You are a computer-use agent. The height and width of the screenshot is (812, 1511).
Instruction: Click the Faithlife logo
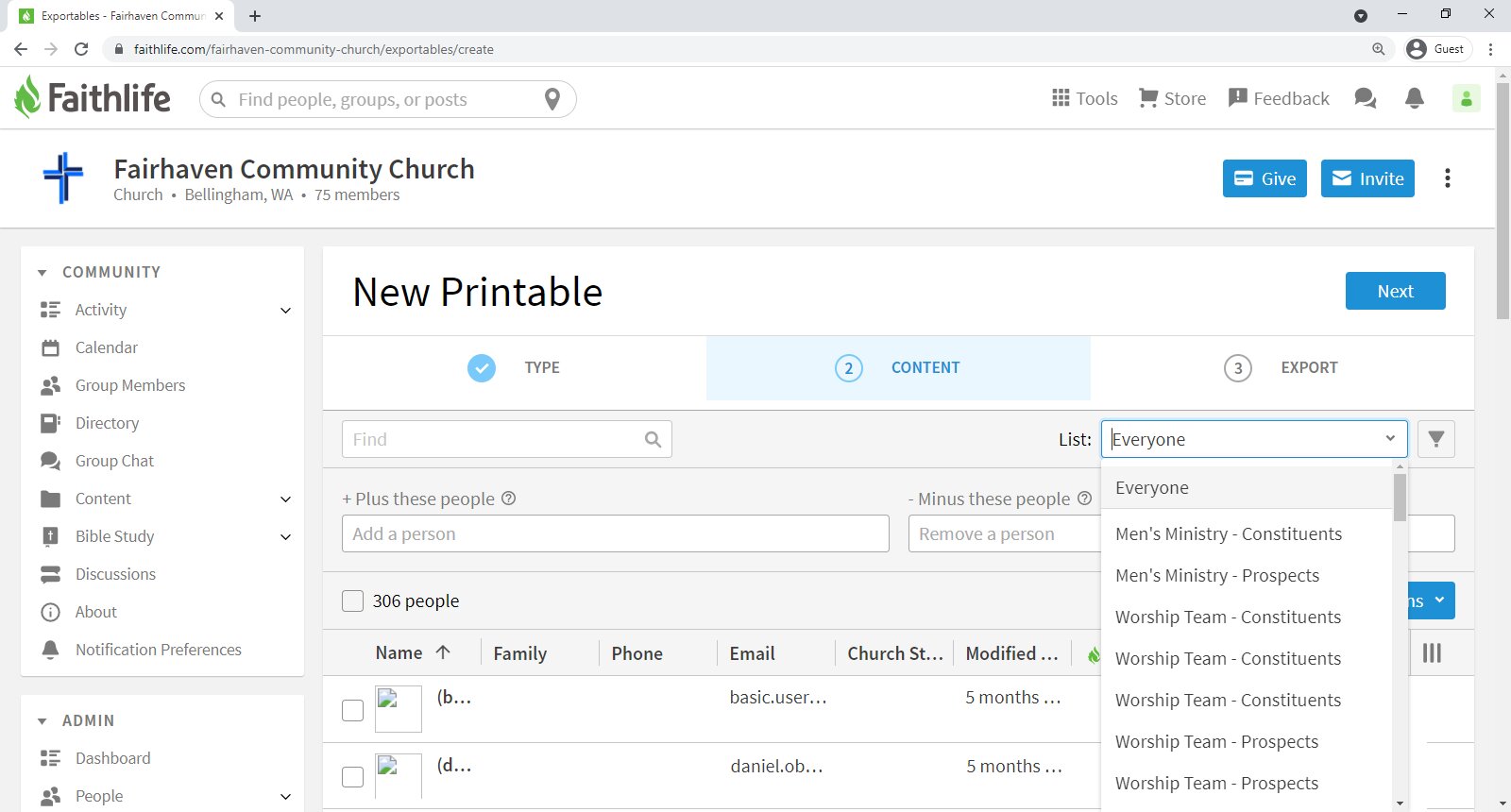click(93, 97)
